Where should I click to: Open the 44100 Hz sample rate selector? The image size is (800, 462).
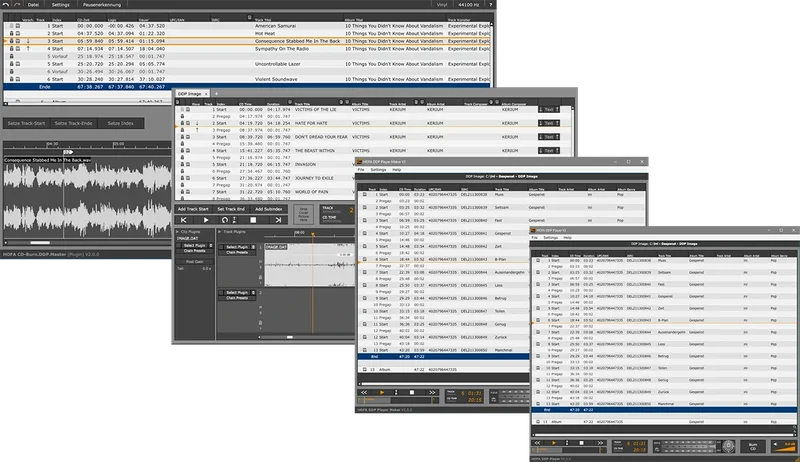point(468,5)
